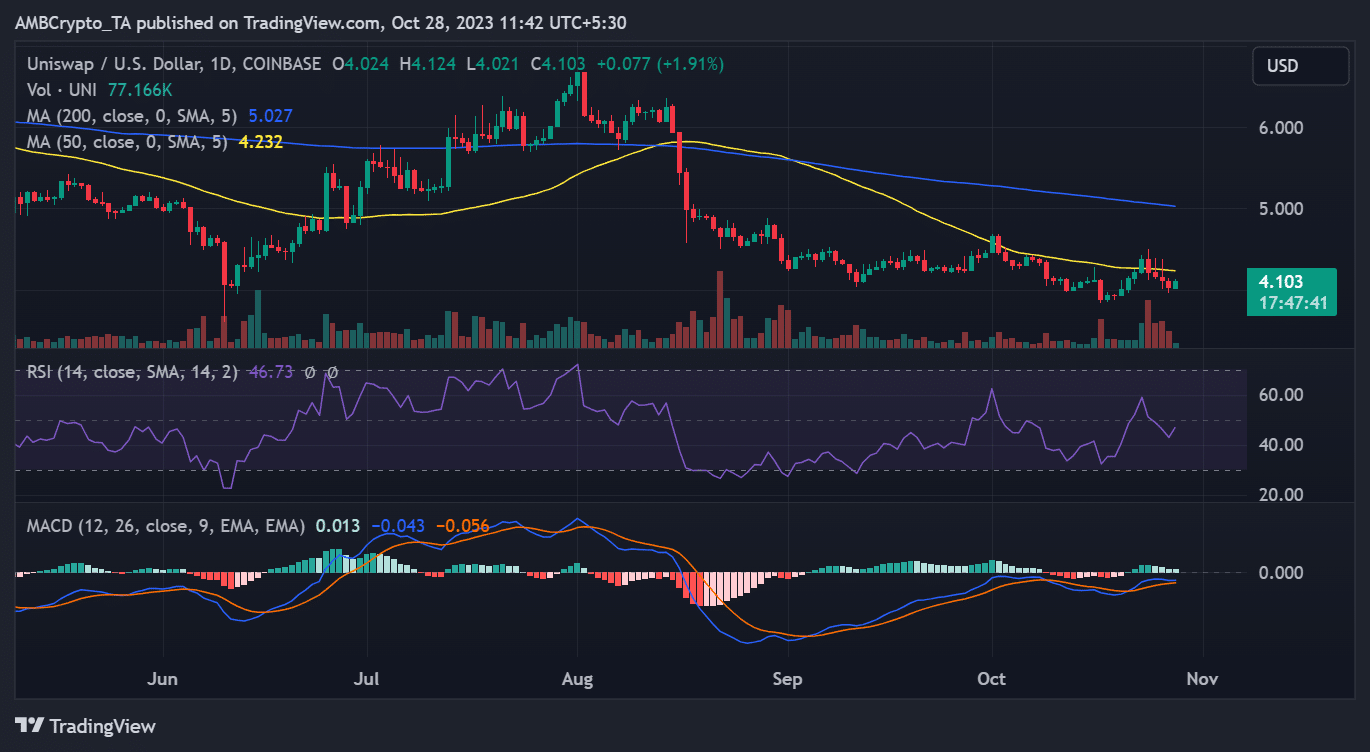Click the MACD histogram value 0.013
The width and height of the screenshot is (1370, 752).
(x=338, y=525)
